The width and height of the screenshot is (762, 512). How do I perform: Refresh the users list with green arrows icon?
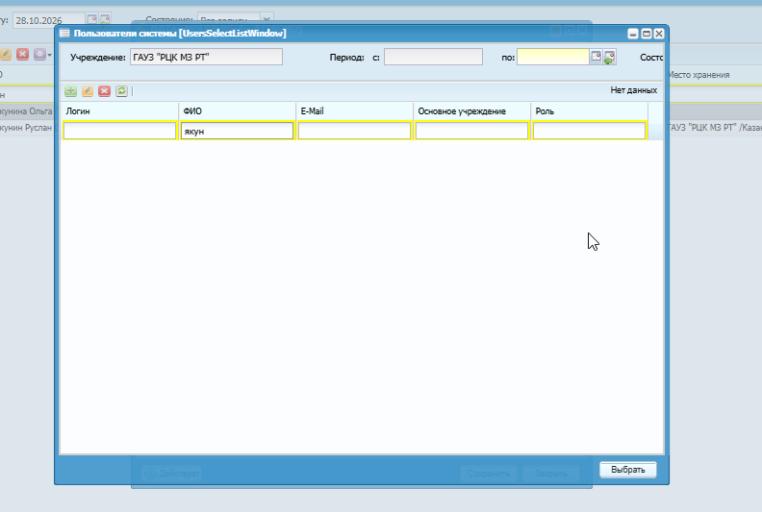121,91
